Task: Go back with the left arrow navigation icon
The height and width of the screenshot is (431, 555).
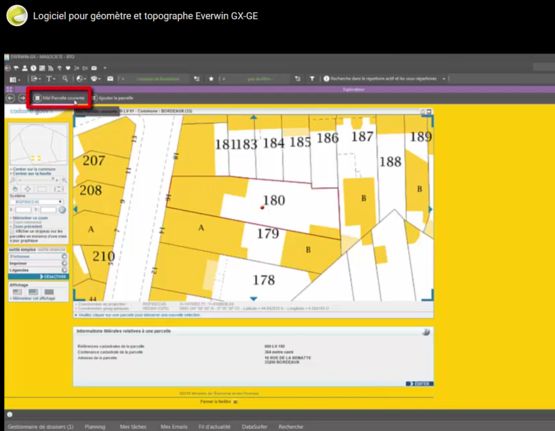Action: (x=11, y=98)
